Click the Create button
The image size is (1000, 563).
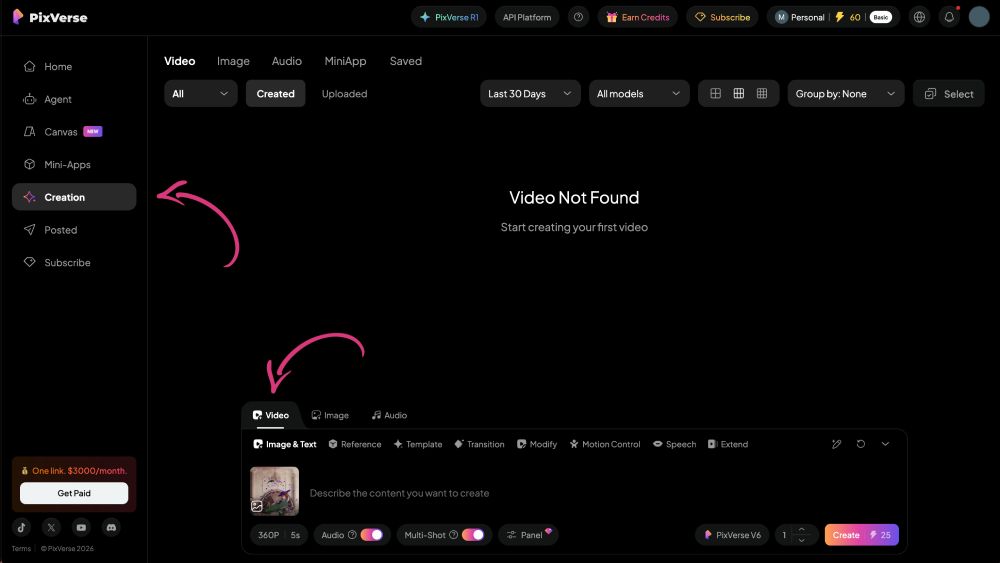[x=862, y=535]
